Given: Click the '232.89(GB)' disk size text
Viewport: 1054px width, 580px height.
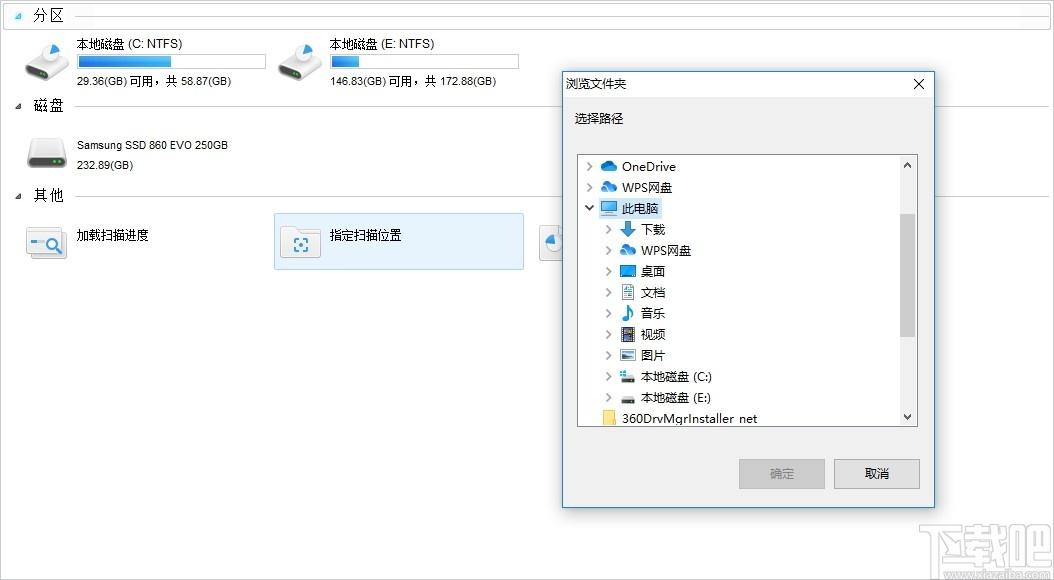Looking at the screenshot, I should pyautogui.click(x=105, y=165).
